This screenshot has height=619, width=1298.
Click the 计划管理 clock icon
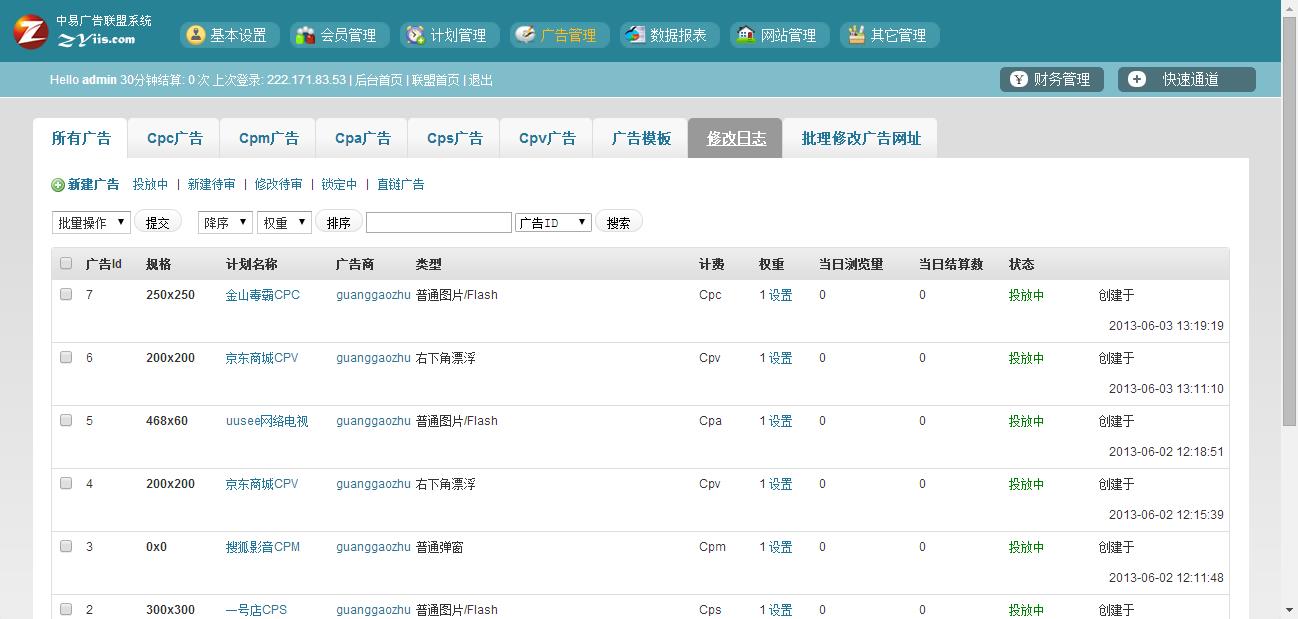coord(415,35)
